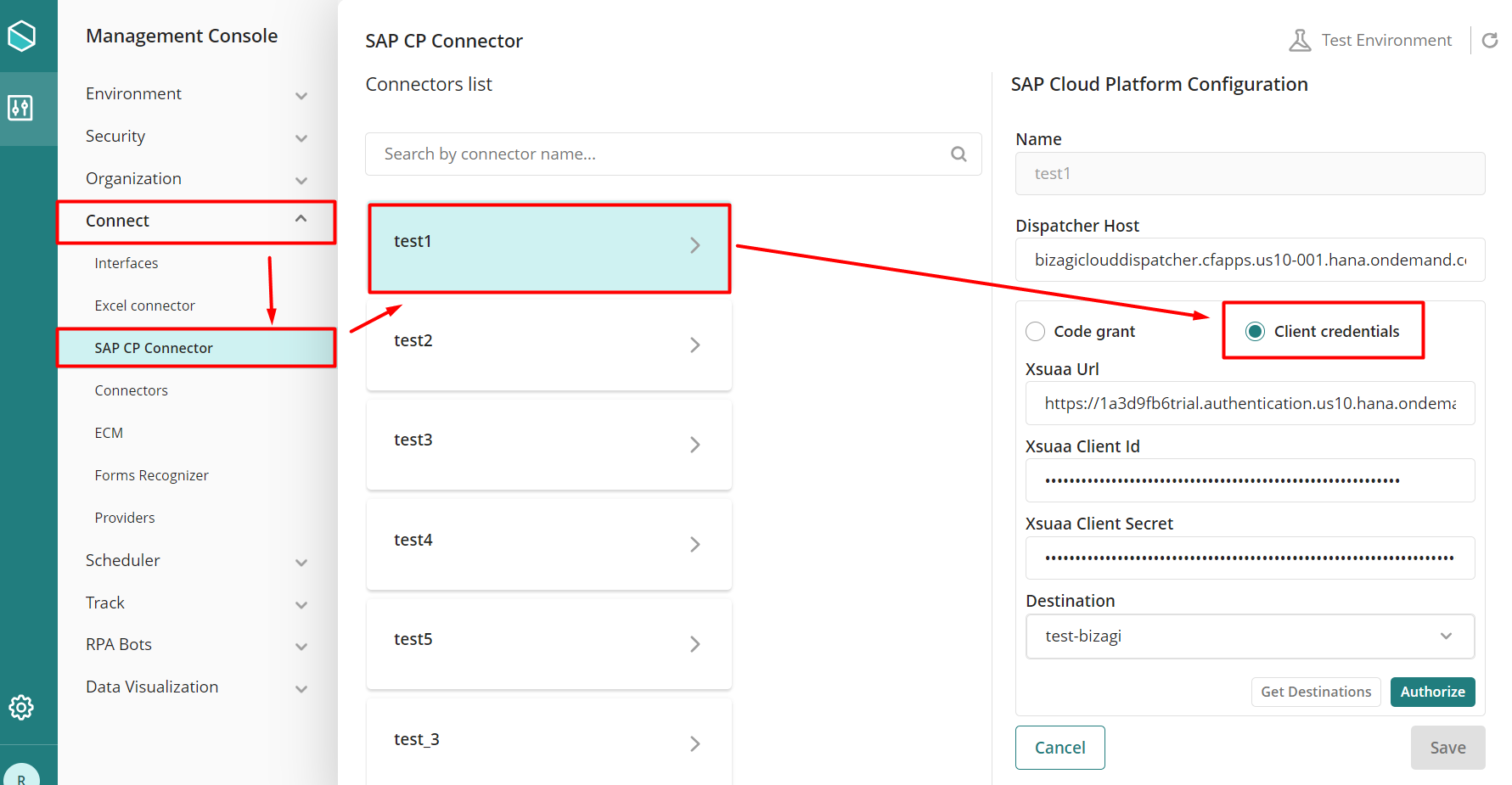Viewport: 1512px width, 785px height.
Task: Click the Xsuaa Client Id field
Action: (1250, 480)
